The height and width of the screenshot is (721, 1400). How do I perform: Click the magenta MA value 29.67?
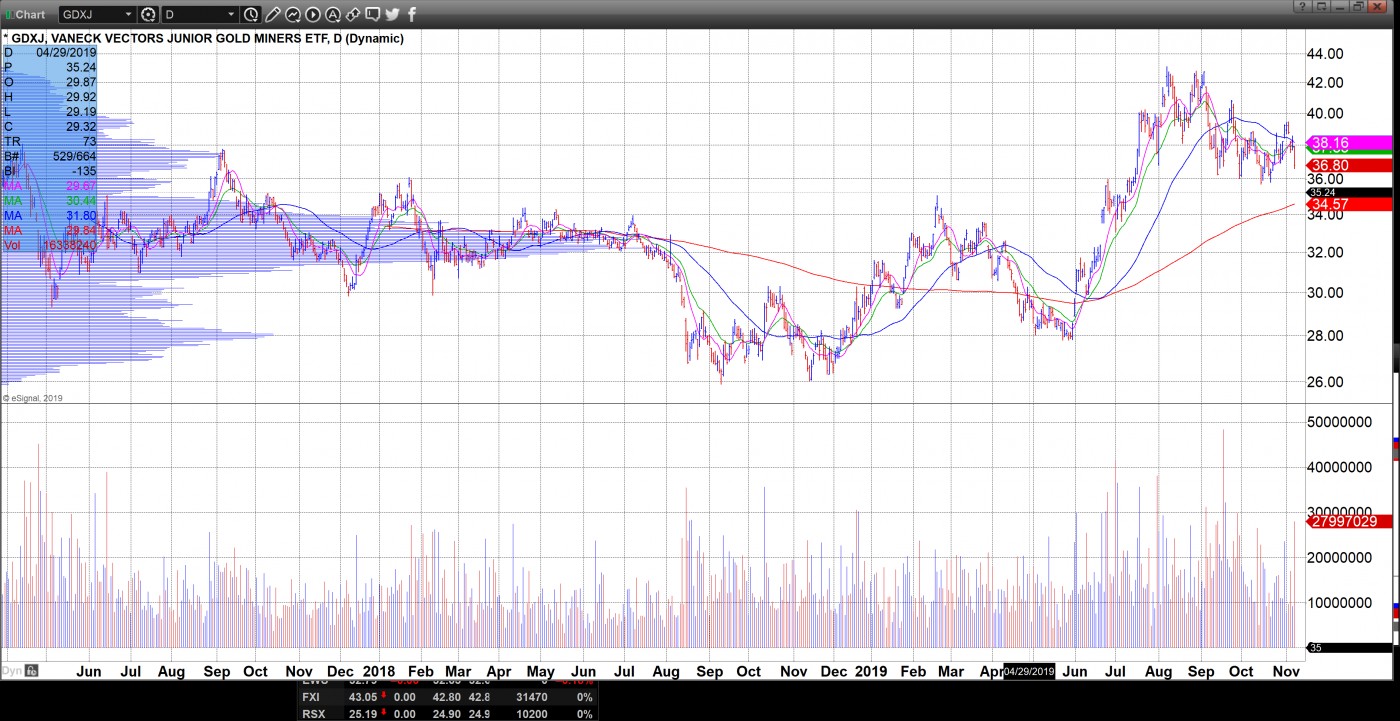81,186
